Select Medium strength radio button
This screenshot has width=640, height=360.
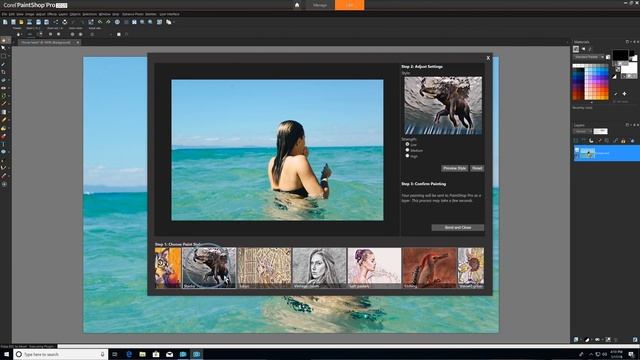pyautogui.click(x=407, y=150)
